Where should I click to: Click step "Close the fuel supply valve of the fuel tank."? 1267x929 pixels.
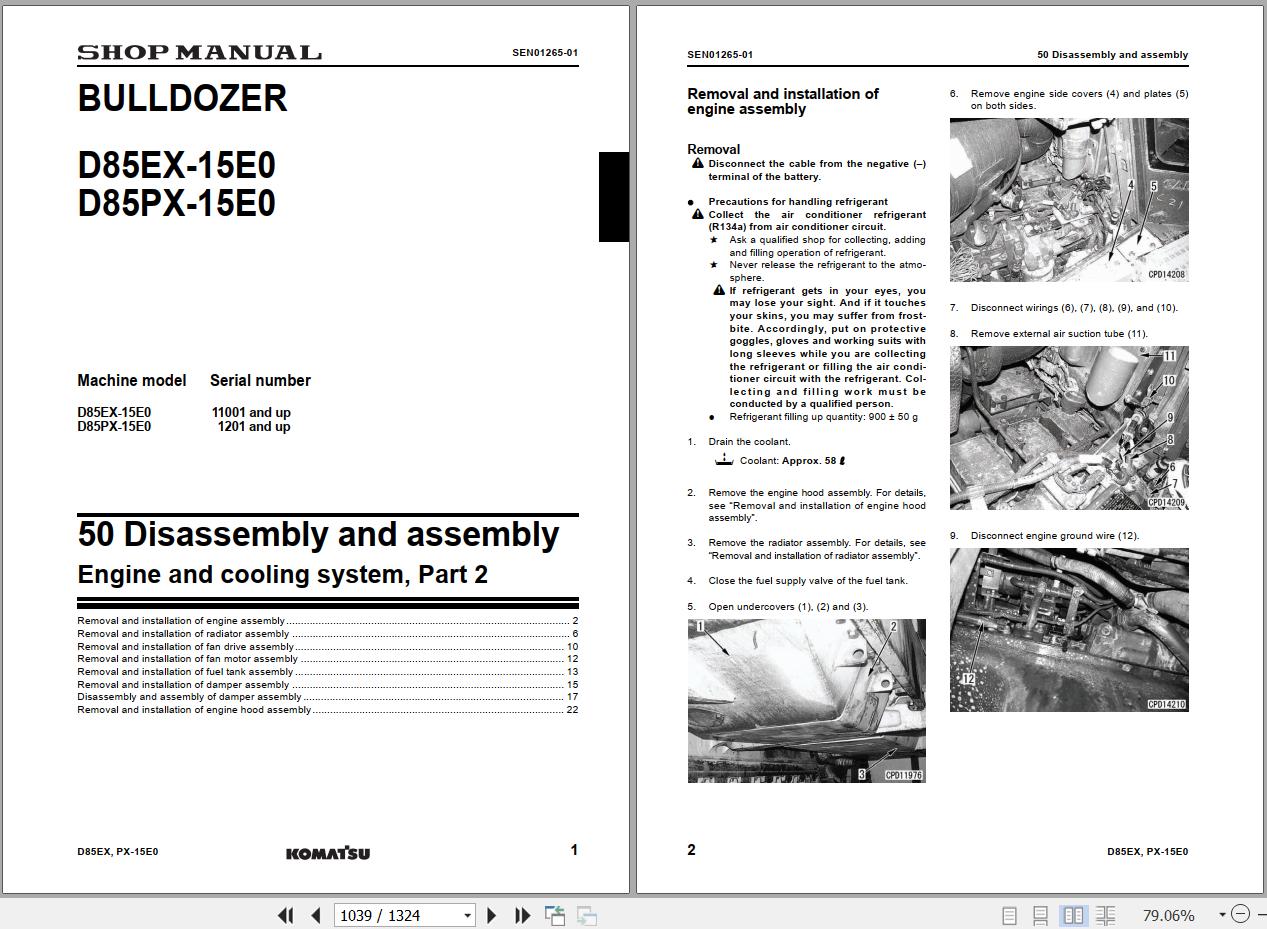[x=808, y=581]
